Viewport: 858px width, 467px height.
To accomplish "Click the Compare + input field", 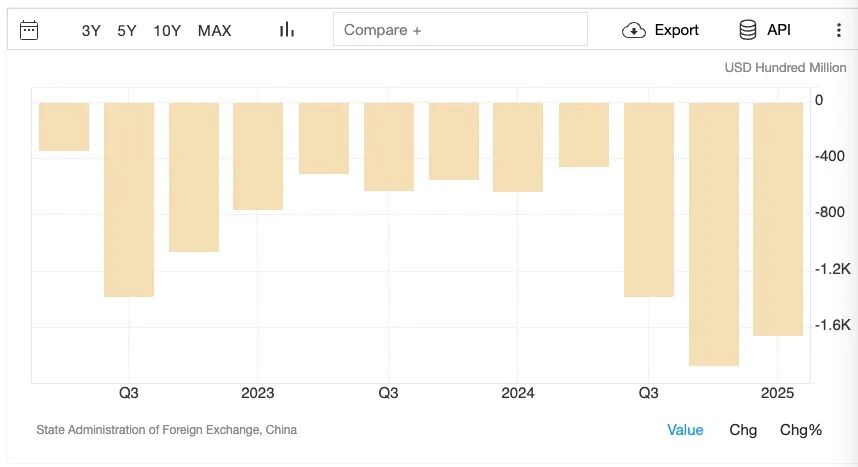I will (460, 30).
